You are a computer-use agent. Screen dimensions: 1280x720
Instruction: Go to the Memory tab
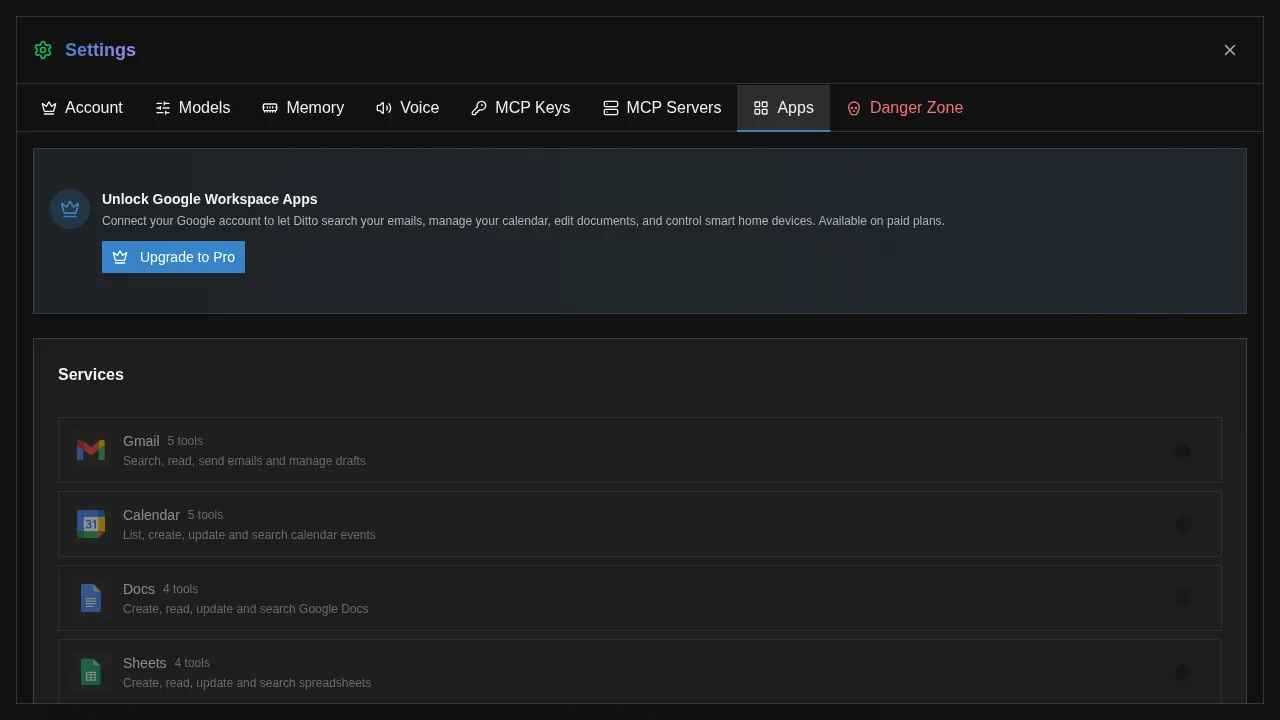click(303, 108)
